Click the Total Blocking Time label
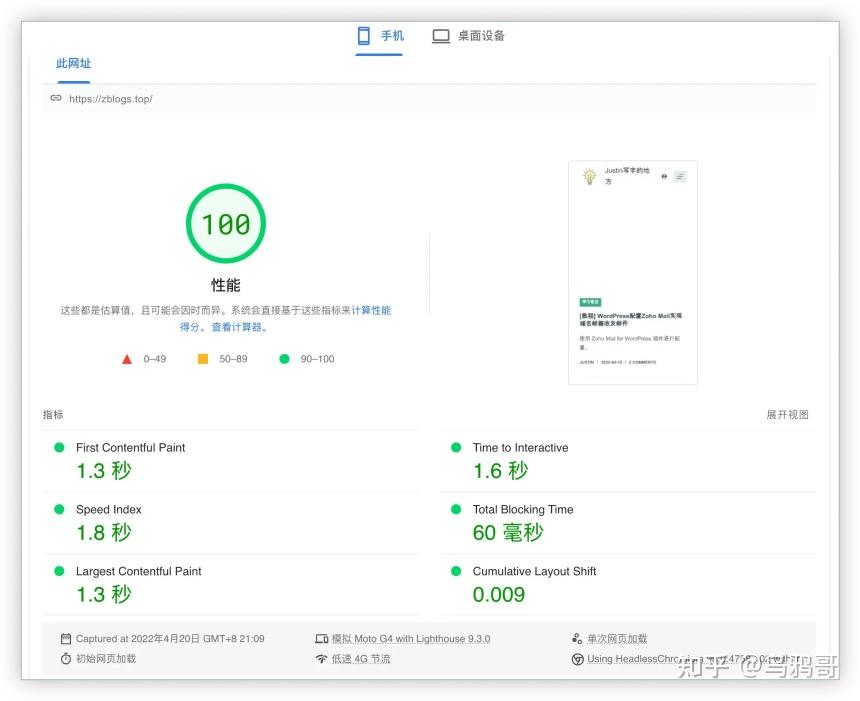This screenshot has height=701, width=860. pyautogui.click(x=523, y=510)
